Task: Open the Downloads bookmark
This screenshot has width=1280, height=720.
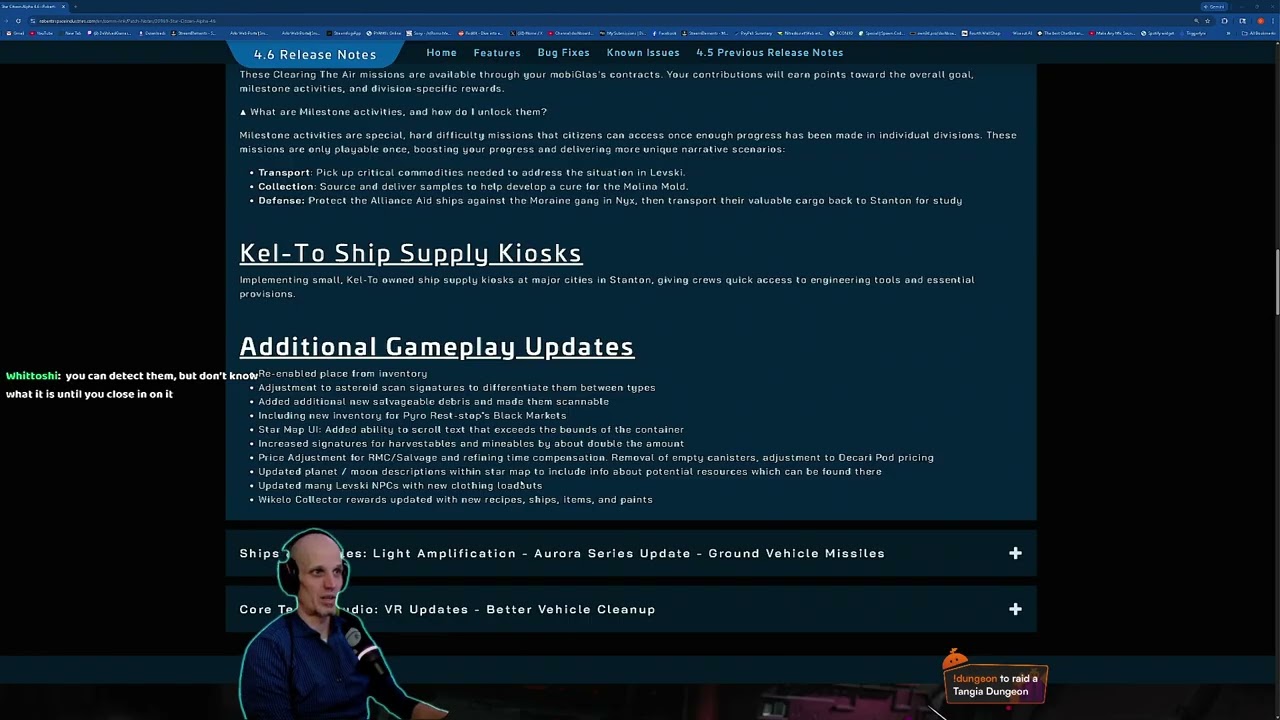Action: click(x=153, y=33)
